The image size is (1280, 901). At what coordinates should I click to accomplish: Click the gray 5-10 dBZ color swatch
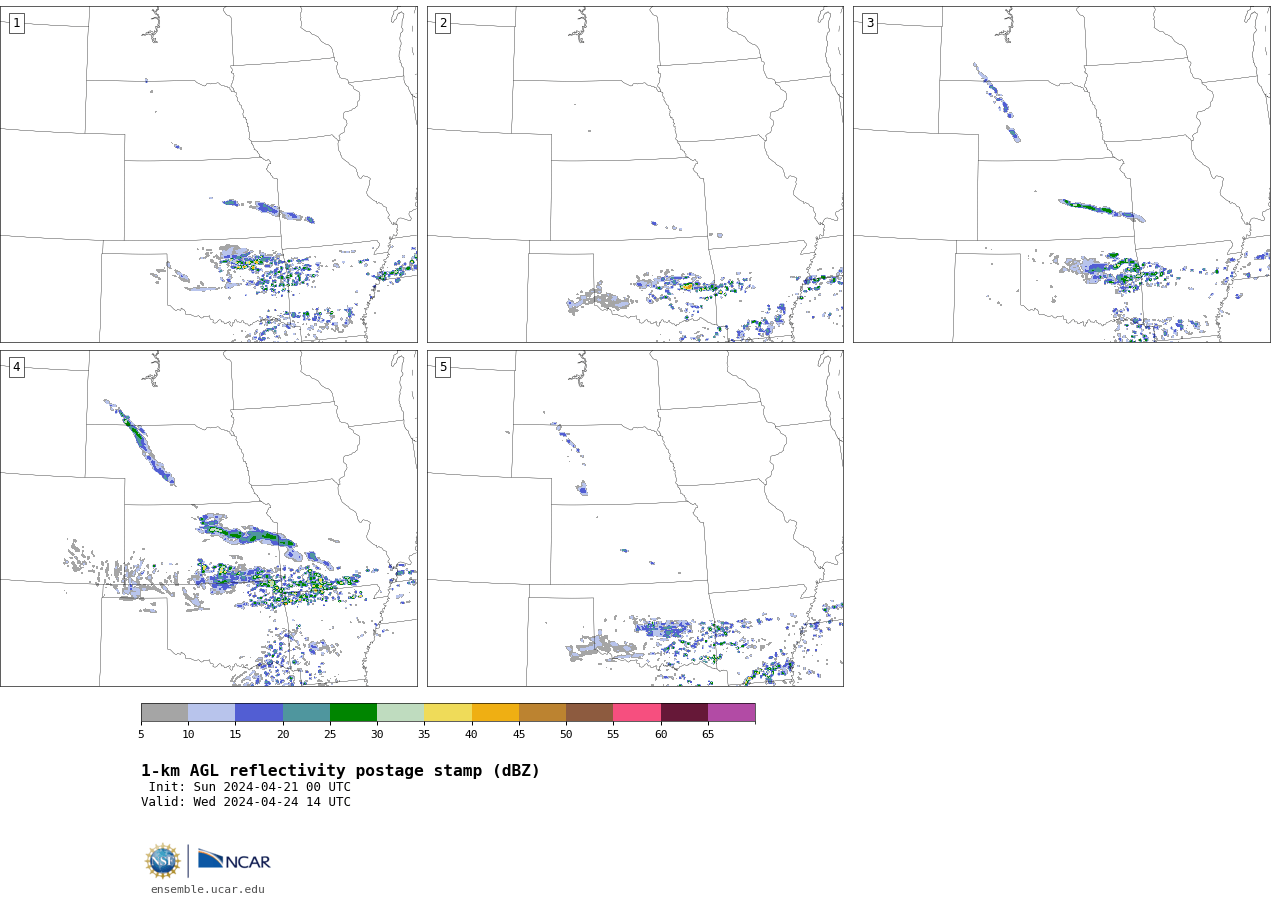pyautogui.click(x=164, y=712)
